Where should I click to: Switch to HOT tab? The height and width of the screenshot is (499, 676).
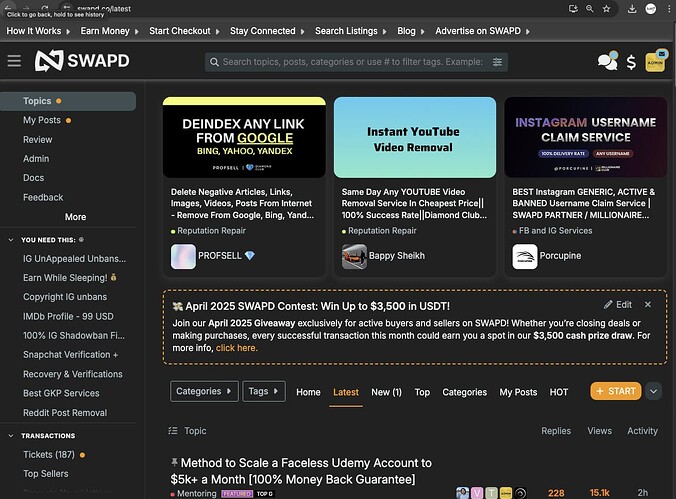point(559,392)
